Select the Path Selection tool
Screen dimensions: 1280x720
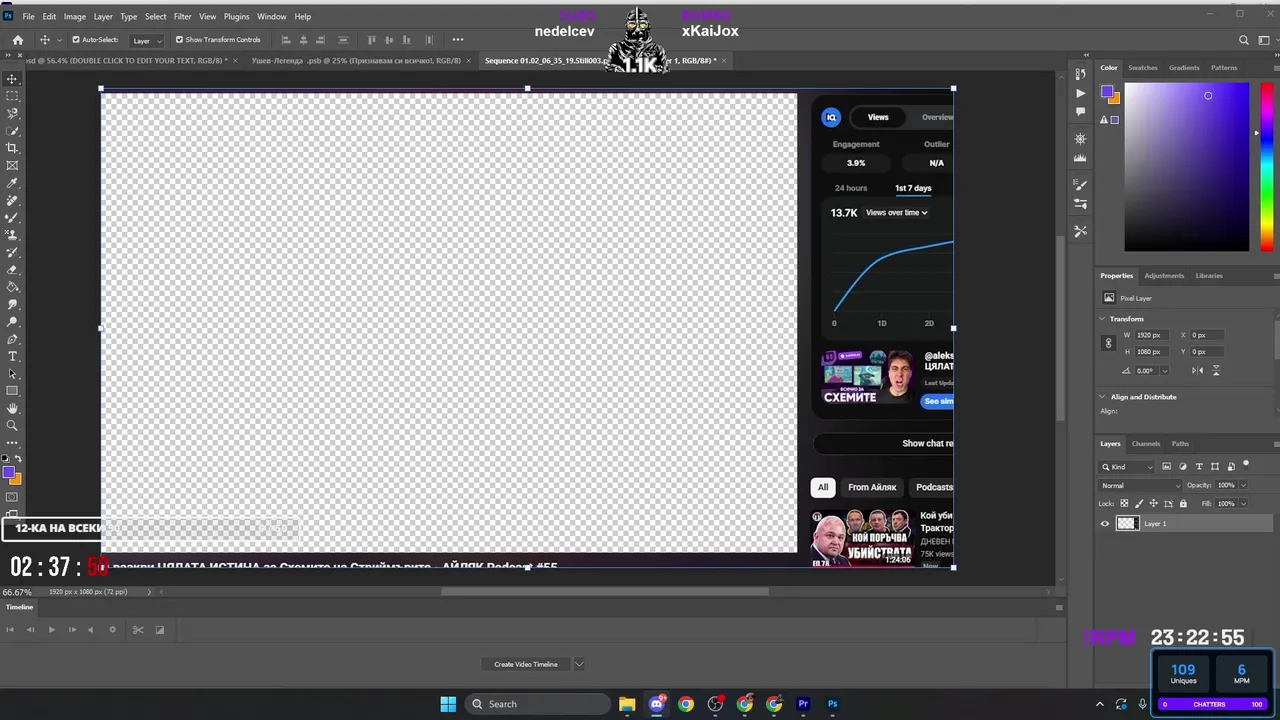[x=12, y=373]
